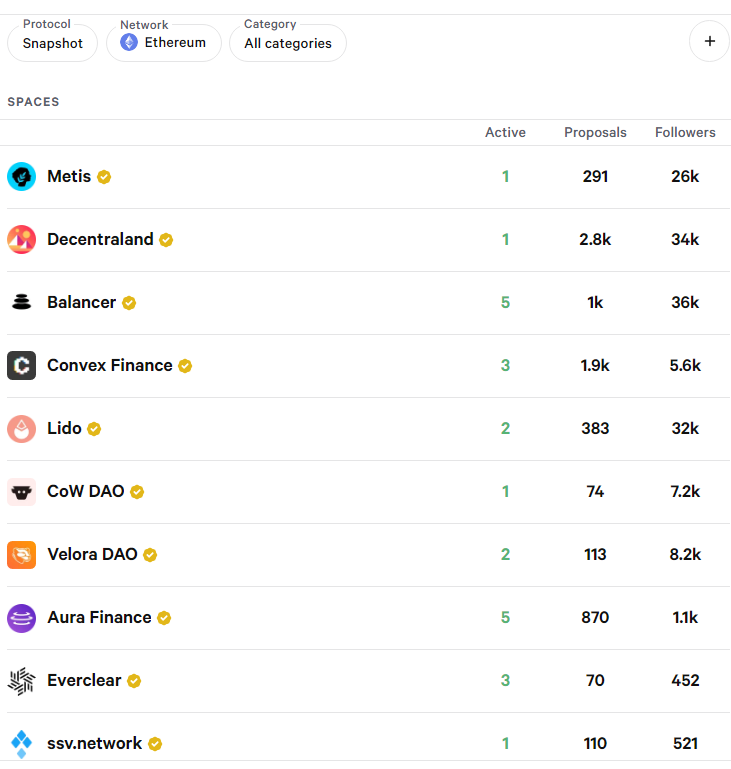Sort spaces by Followers column header

click(685, 132)
